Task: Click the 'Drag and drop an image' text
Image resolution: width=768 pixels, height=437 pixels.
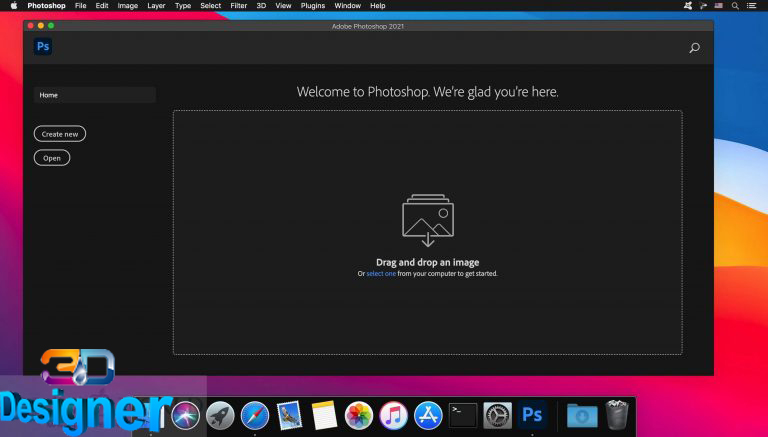Action: click(x=428, y=262)
